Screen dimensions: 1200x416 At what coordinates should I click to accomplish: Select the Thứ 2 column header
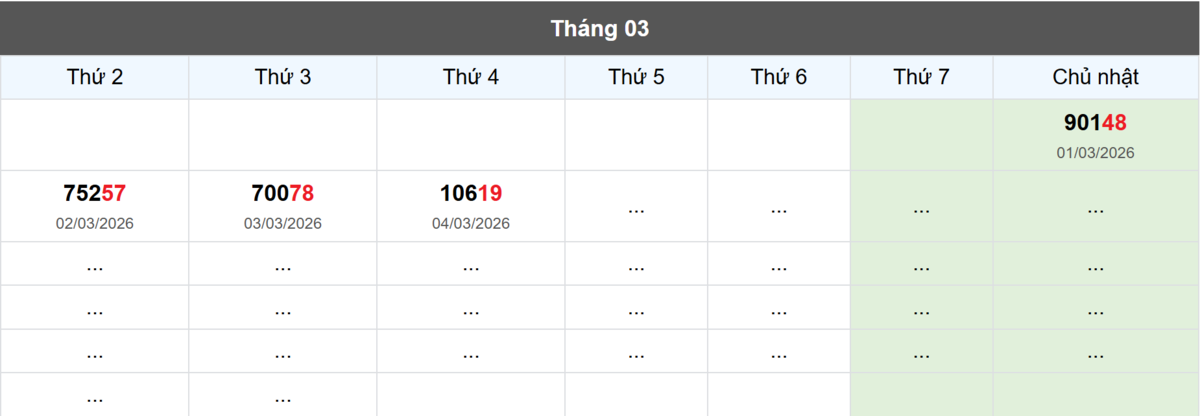click(x=95, y=77)
